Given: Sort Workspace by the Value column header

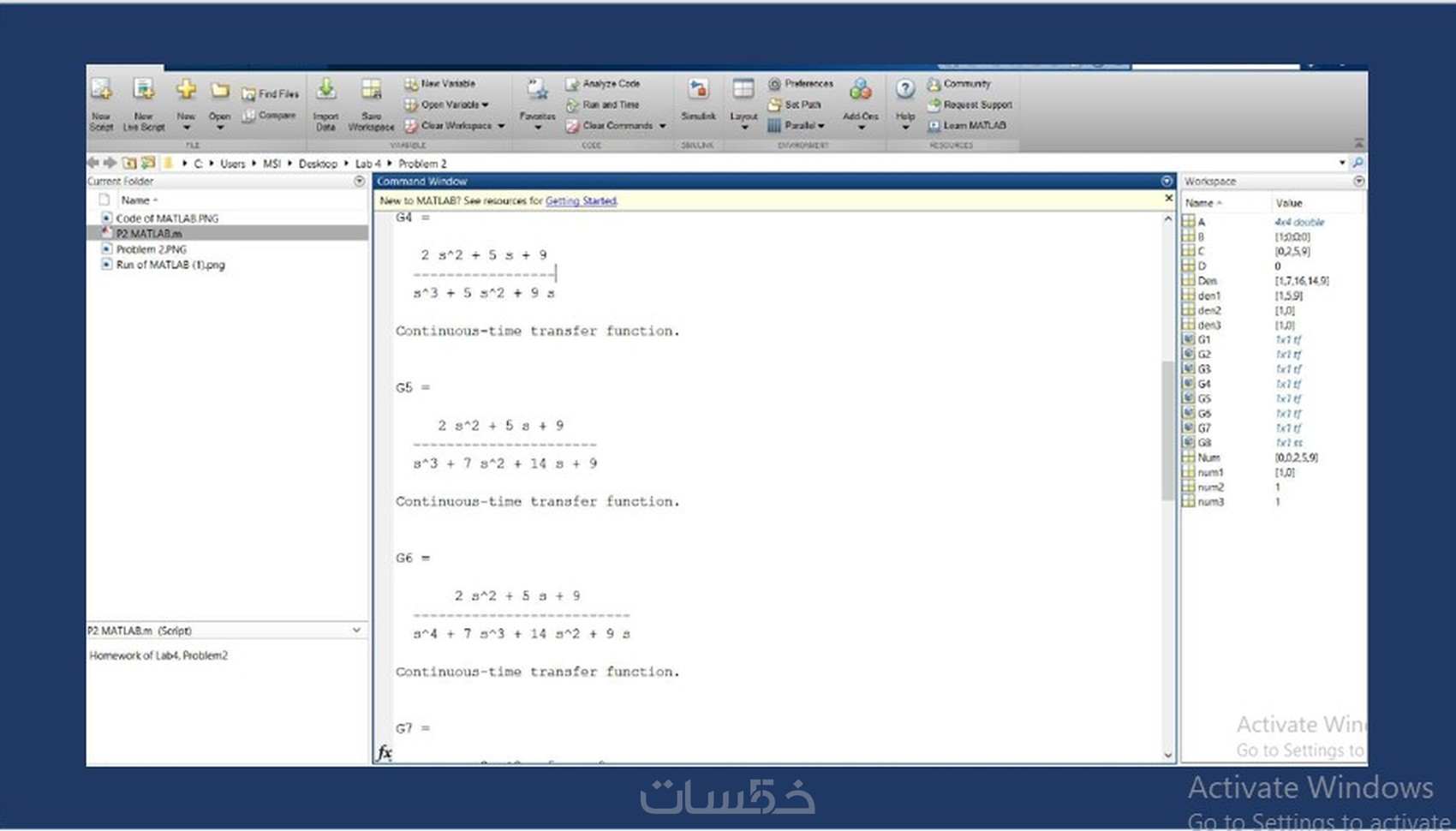Looking at the screenshot, I should pos(1288,203).
